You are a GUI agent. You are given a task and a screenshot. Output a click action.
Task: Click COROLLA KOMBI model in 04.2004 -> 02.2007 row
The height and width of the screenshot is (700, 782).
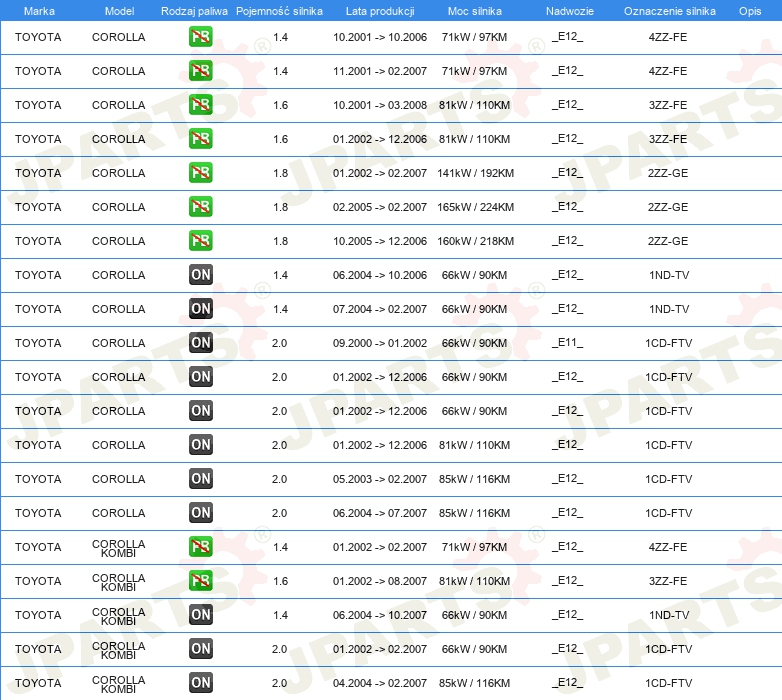pos(119,684)
